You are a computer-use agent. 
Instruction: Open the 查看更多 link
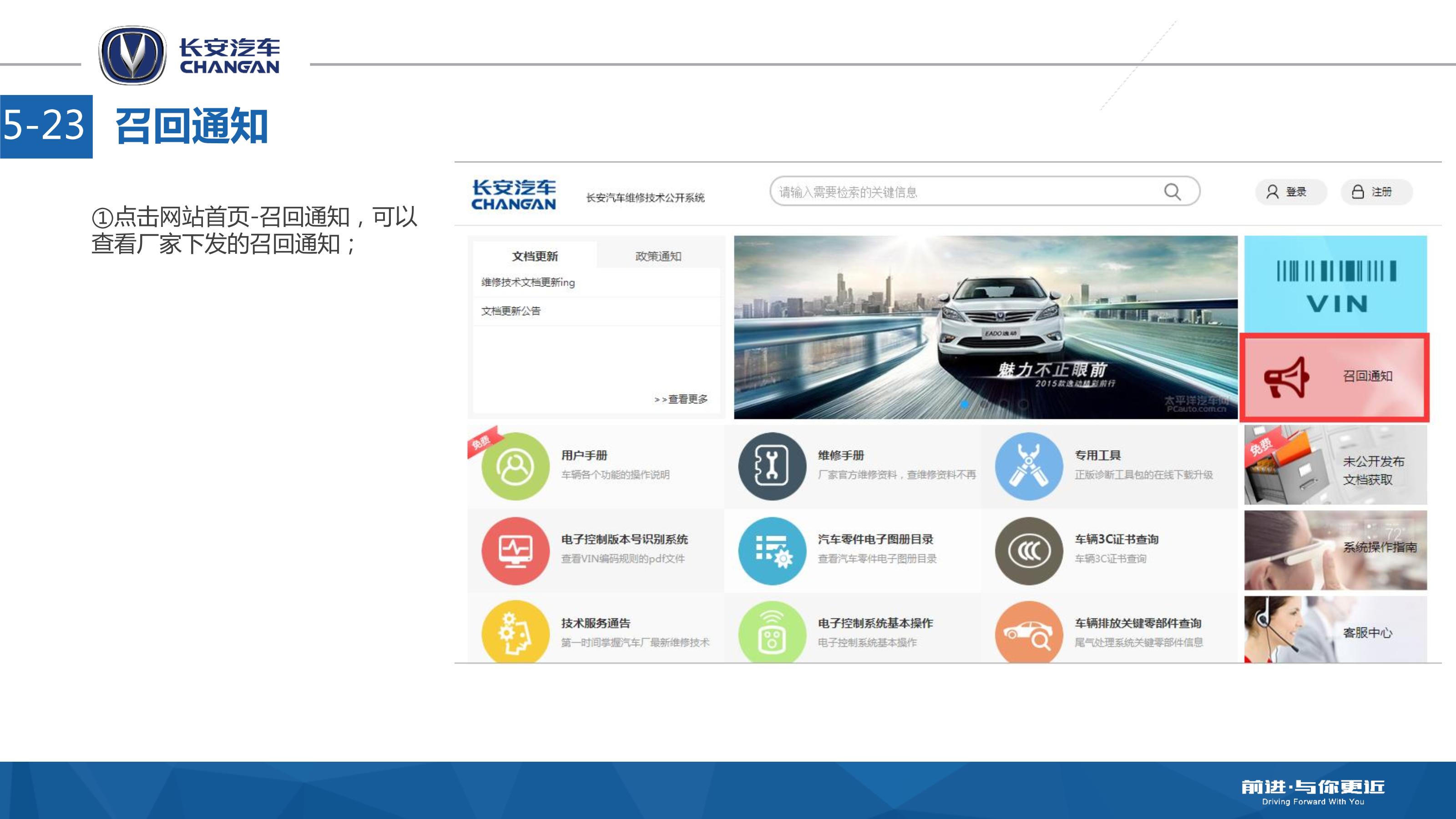pos(681,399)
